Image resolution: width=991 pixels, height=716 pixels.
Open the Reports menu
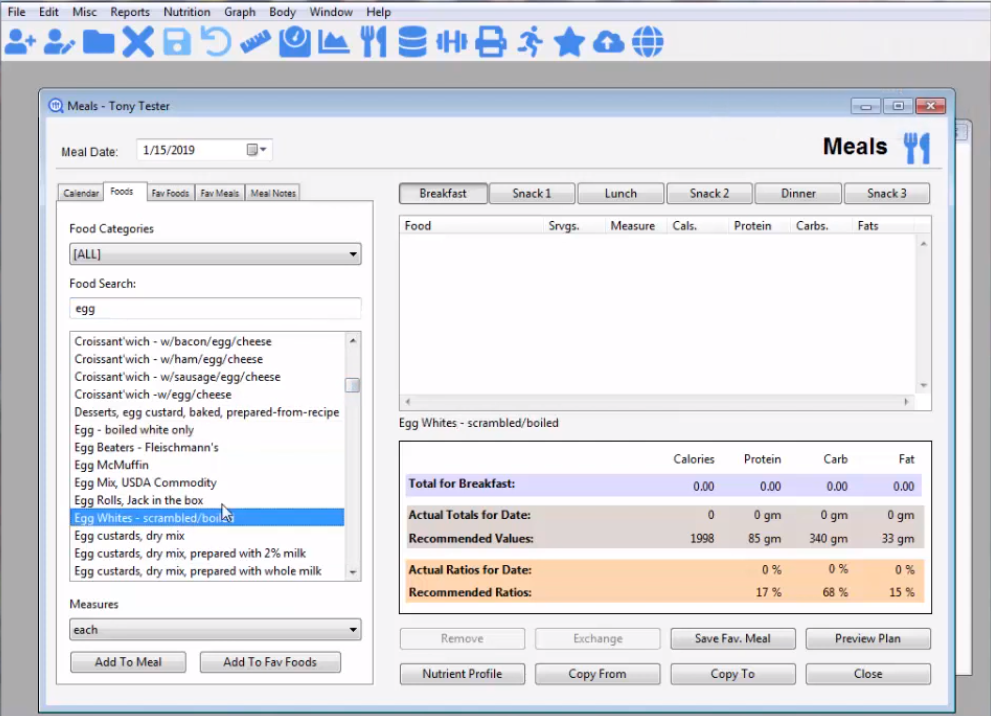click(x=130, y=12)
